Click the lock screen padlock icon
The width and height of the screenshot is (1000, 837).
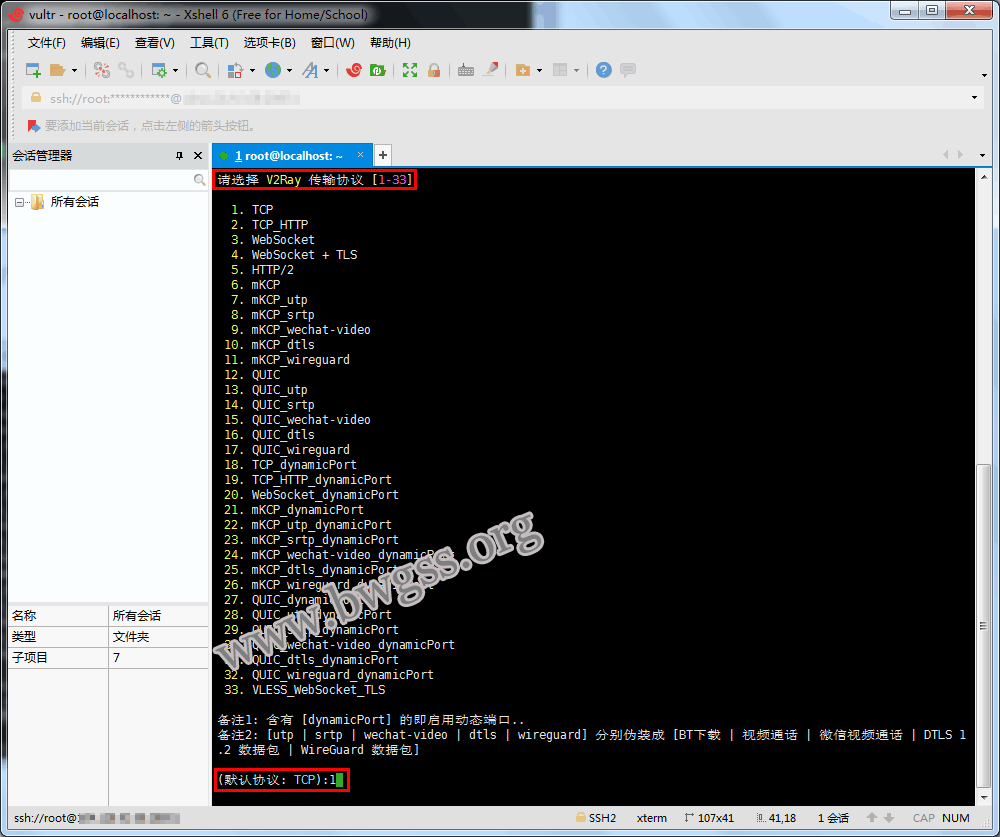[x=434, y=70]
